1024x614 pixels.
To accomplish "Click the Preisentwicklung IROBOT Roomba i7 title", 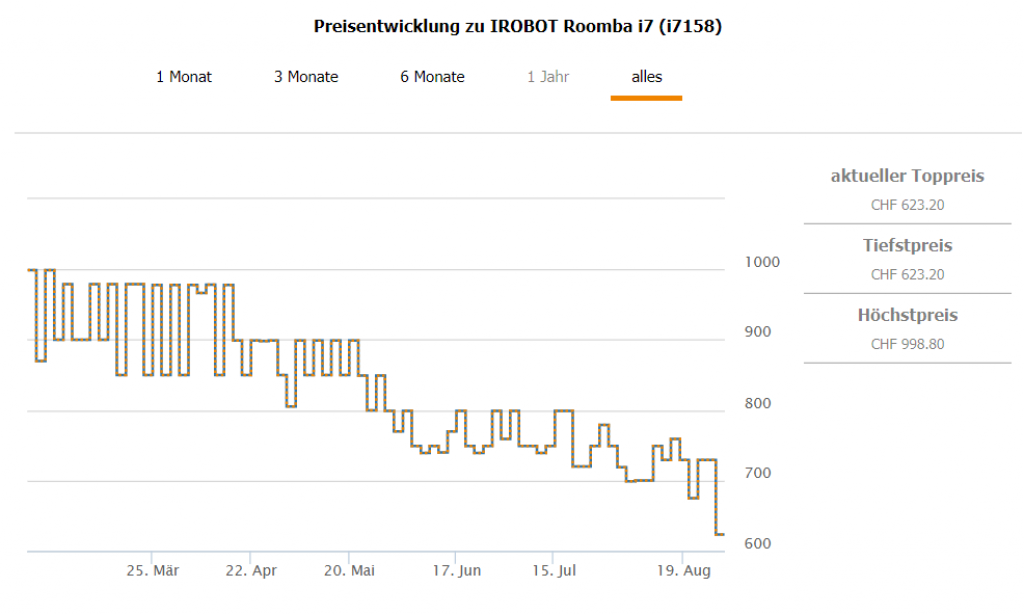I will click(x=517, y=27).
